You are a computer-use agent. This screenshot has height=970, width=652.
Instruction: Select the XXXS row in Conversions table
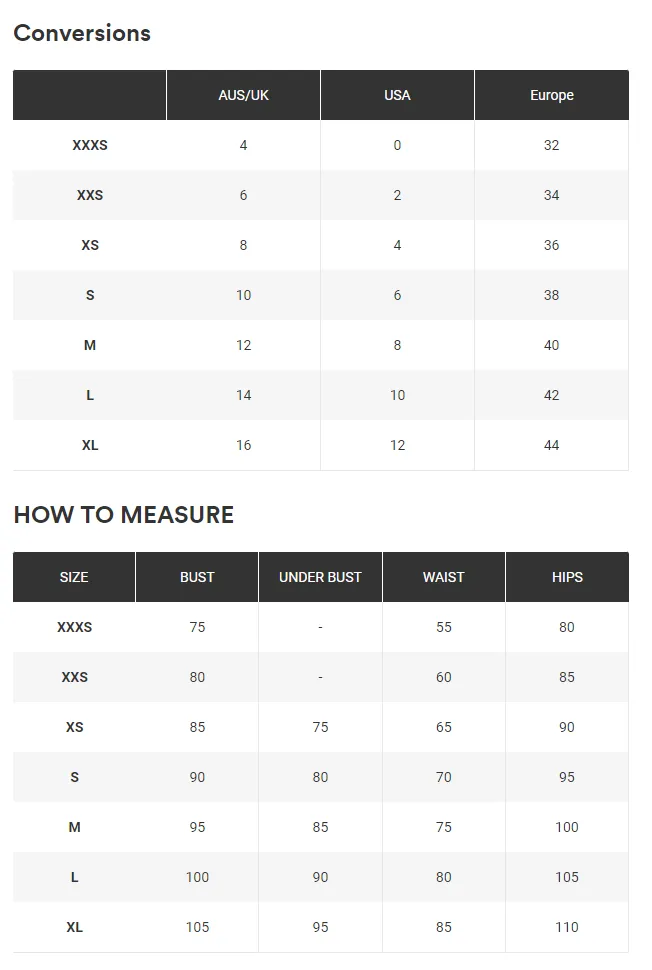coord(320,145)
